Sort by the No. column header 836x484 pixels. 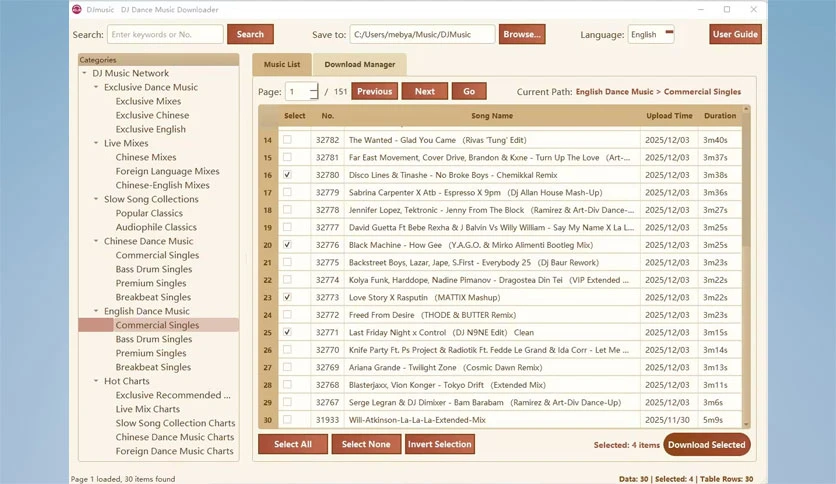pyautogui.click(x=327, y=116)
